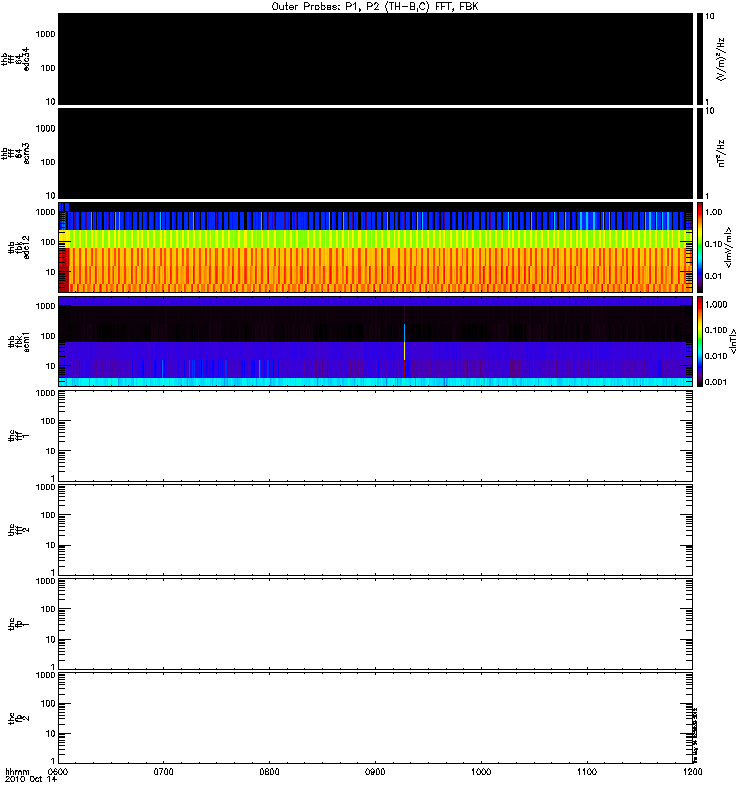Screen dimensions: 750x800
Task: Click the "(V/m)²/Hz" color bar unit label
Action: point(720,59)
